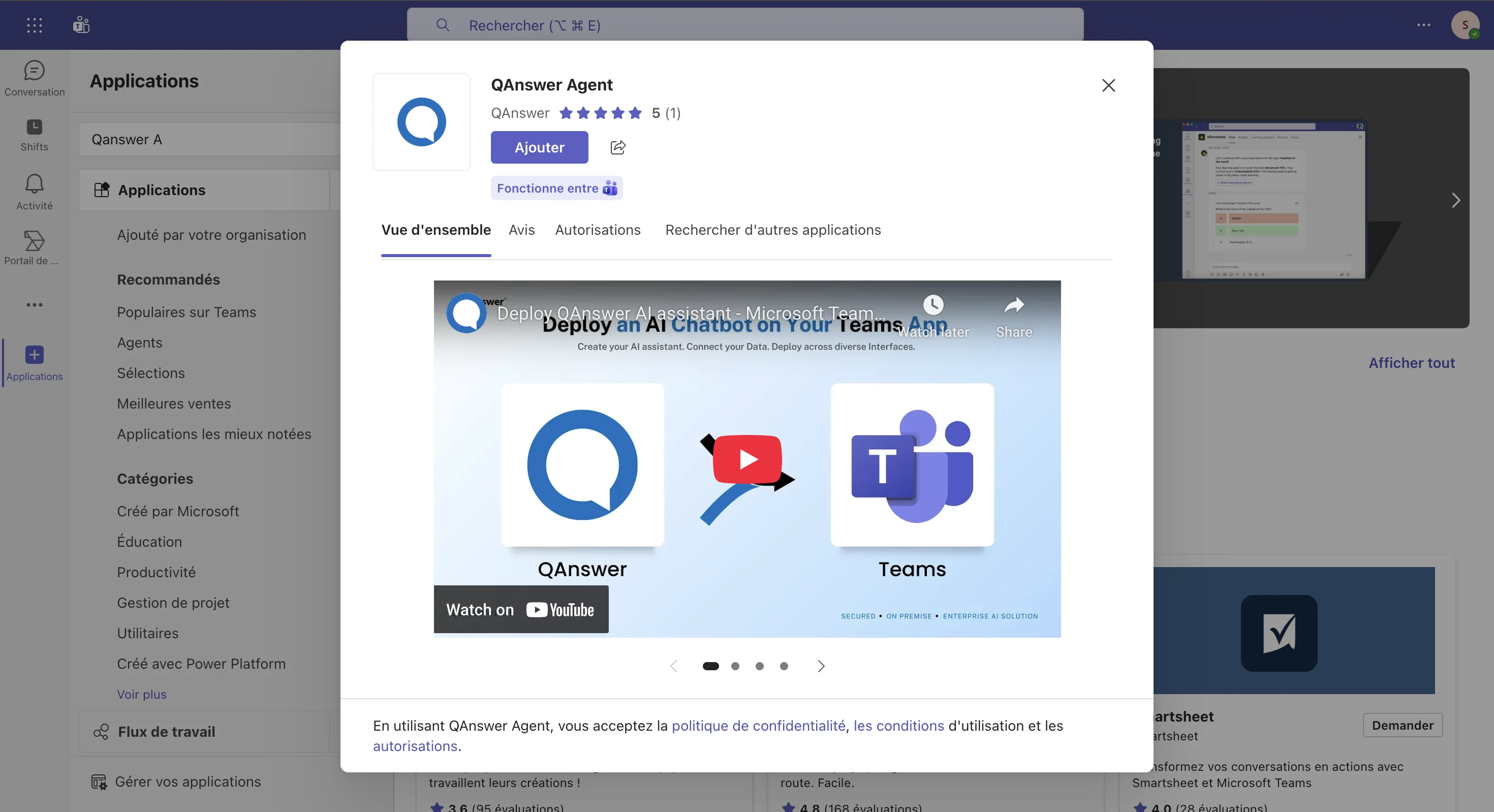Screen dimensions: 1494x812
Task: Select Ajouté par votre organisation
Action: click(x=211, y=235)
